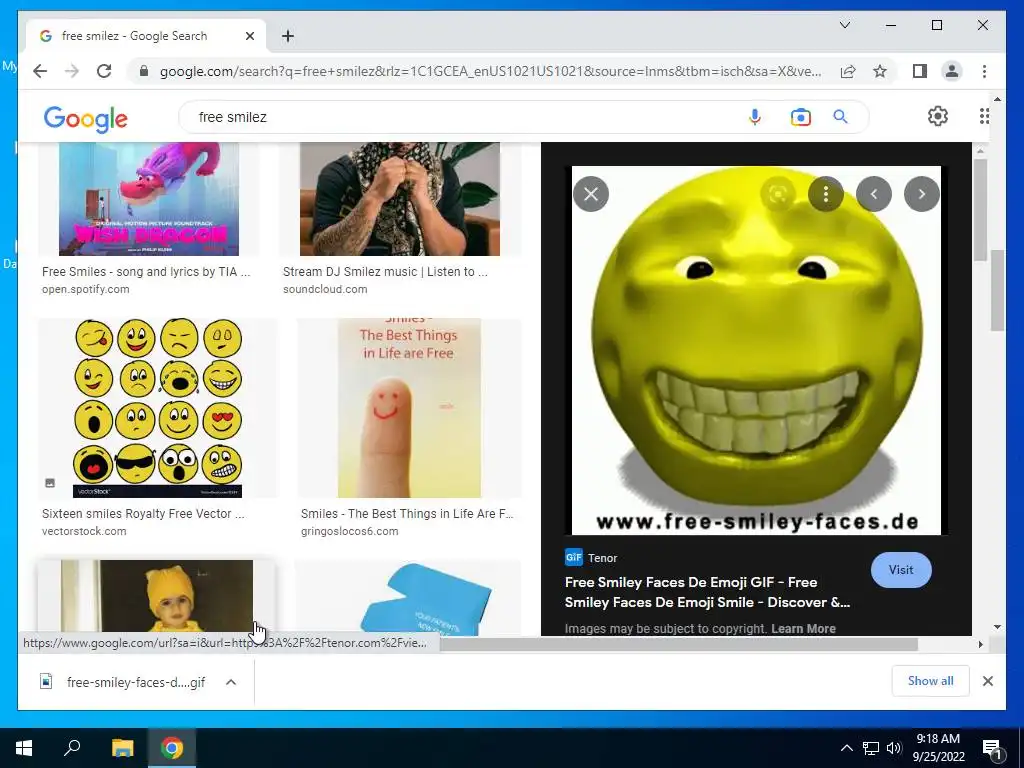Open the Tenor source link
The width and height of the screenshot is (1024, 768).
click(x=591, y=557)
